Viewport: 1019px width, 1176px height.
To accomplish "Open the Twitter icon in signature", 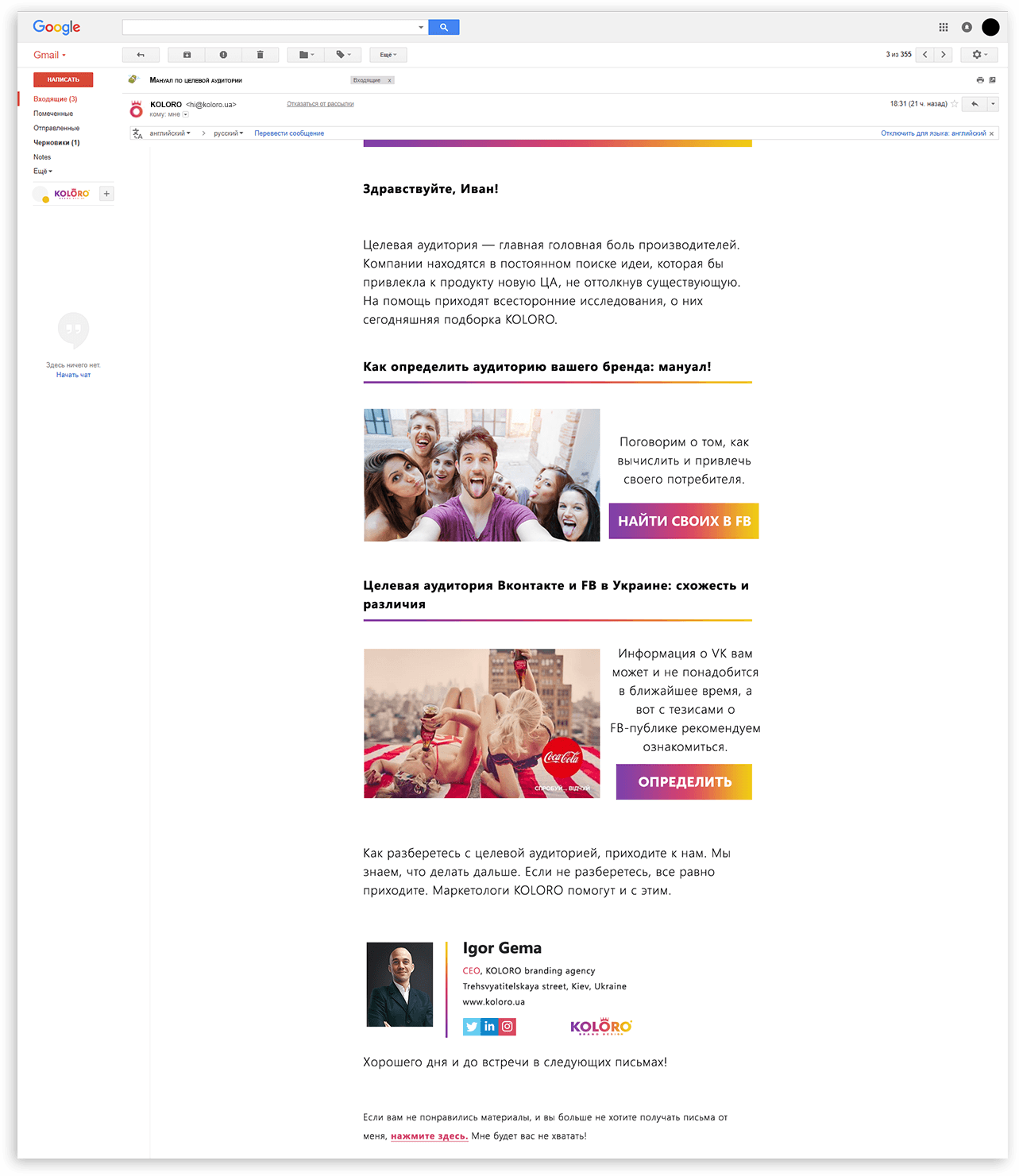I will point(472,1026).
